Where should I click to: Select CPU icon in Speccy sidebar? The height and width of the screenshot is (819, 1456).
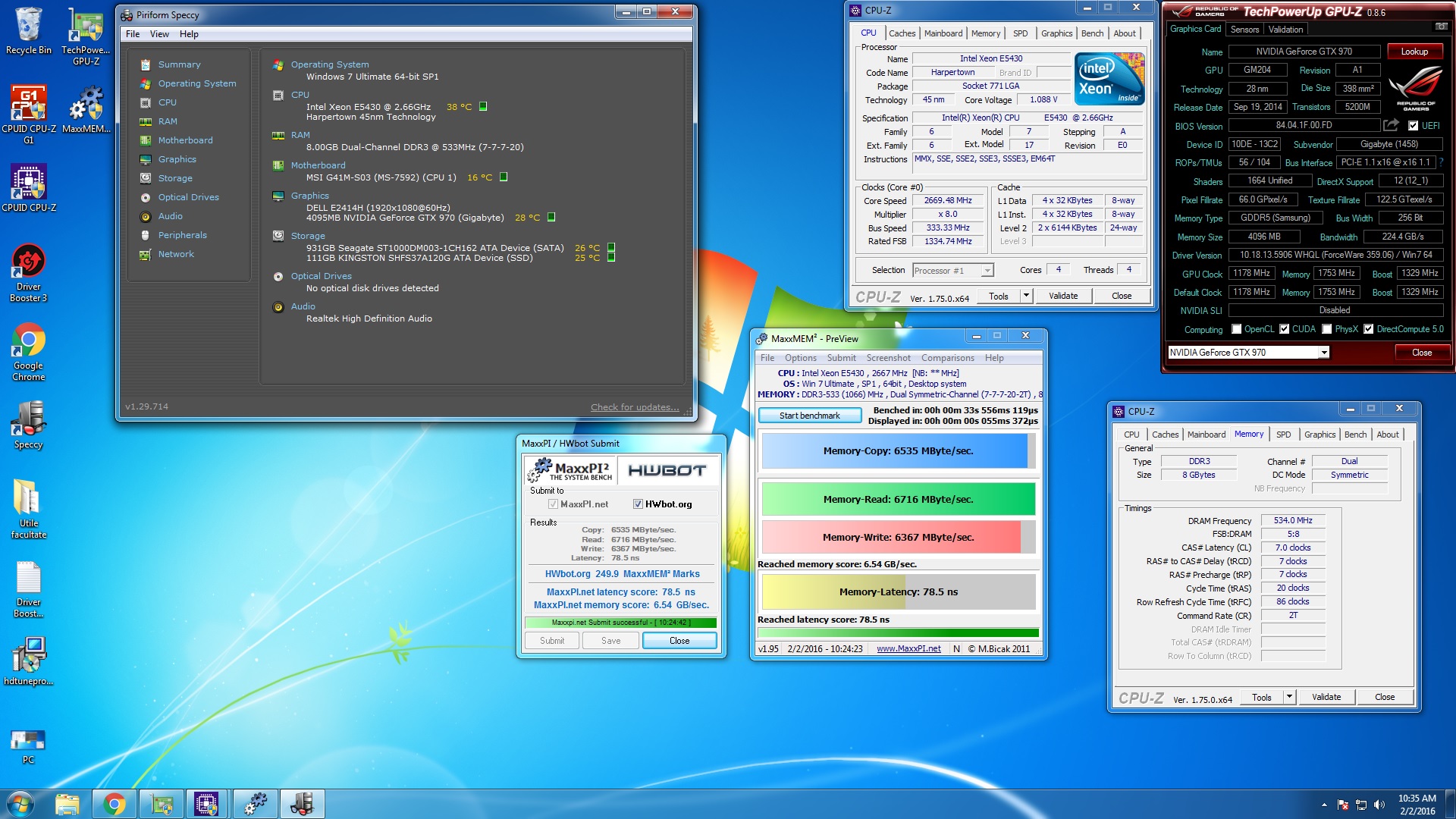coord(146,102)
